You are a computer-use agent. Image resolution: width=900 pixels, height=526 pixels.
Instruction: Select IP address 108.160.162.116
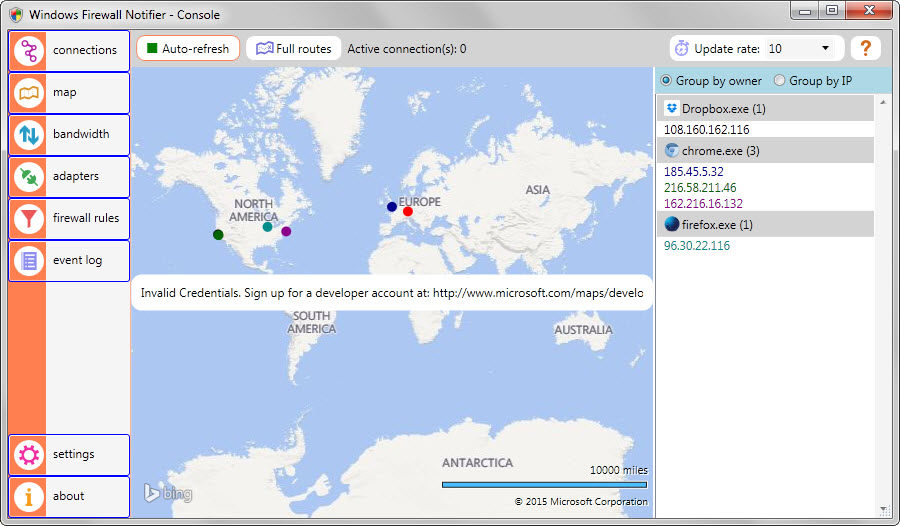tap(707, 129)
